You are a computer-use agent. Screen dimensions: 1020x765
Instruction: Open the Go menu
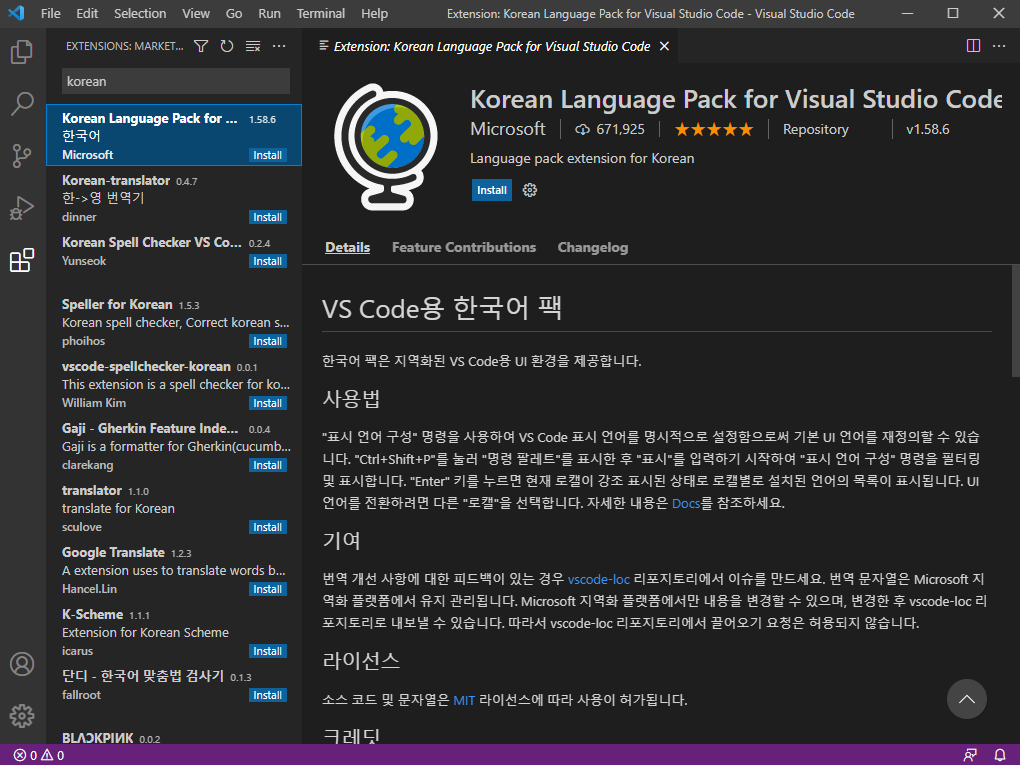234,13
